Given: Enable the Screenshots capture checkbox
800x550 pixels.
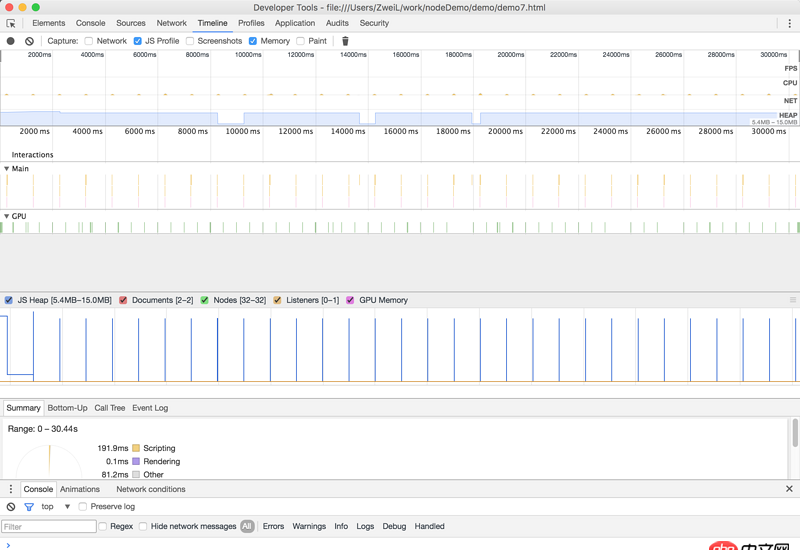Looking at the screenshot, I should (190, 41).
